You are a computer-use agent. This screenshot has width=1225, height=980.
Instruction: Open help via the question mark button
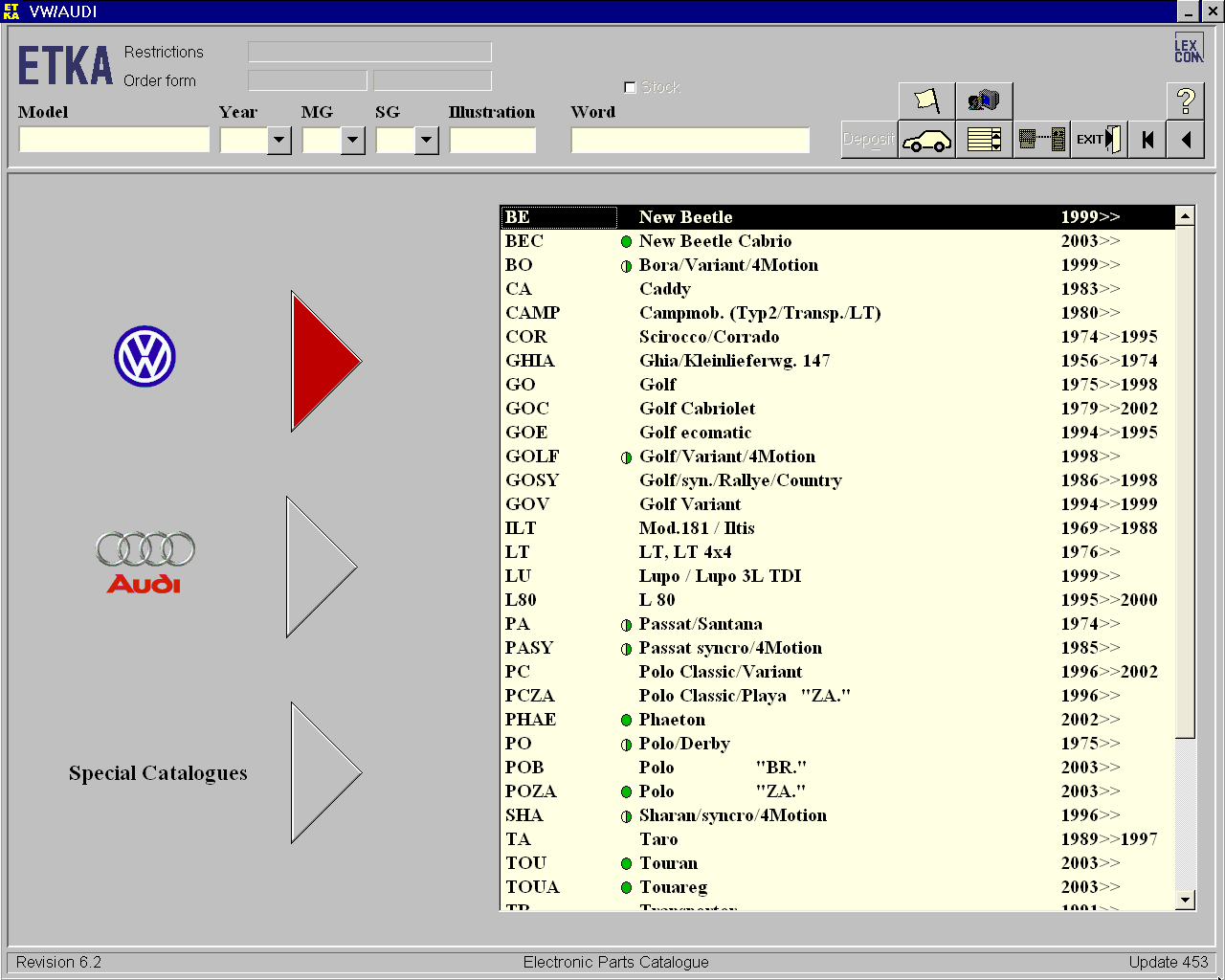click(1186, 100)
